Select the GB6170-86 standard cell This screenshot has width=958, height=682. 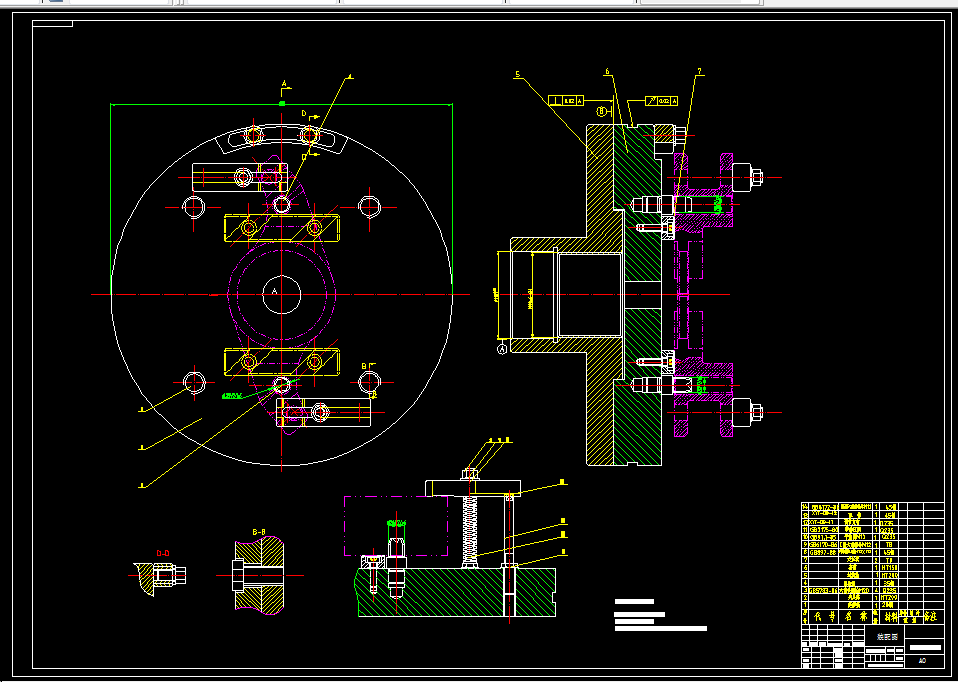click(x=822, y=544)
